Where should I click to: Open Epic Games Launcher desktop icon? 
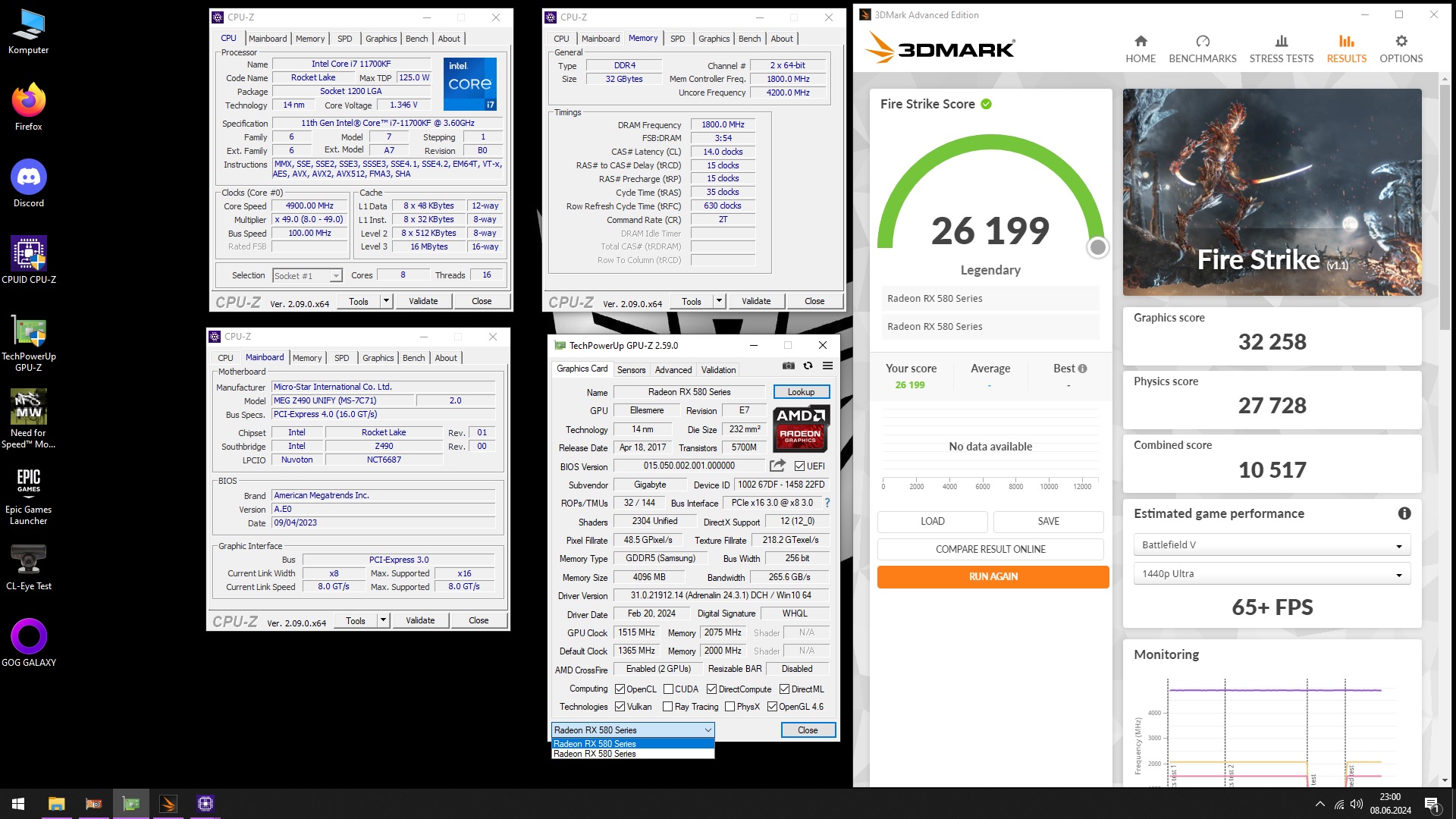[28, 496]
